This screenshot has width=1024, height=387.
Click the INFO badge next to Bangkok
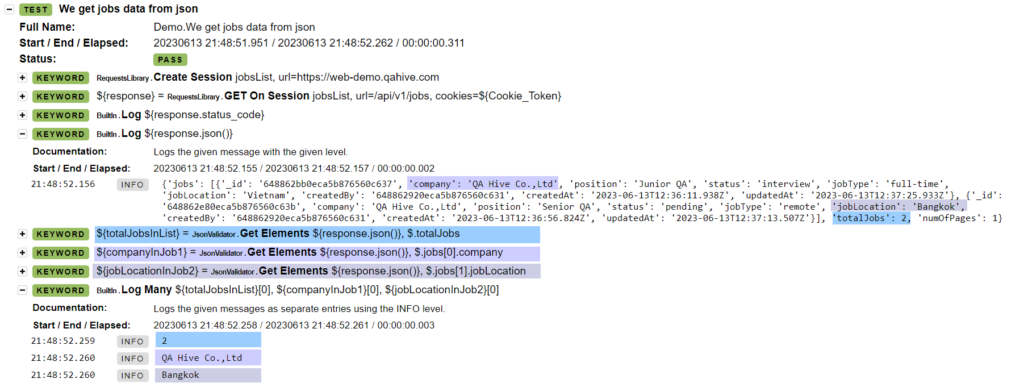coord(133,375)
